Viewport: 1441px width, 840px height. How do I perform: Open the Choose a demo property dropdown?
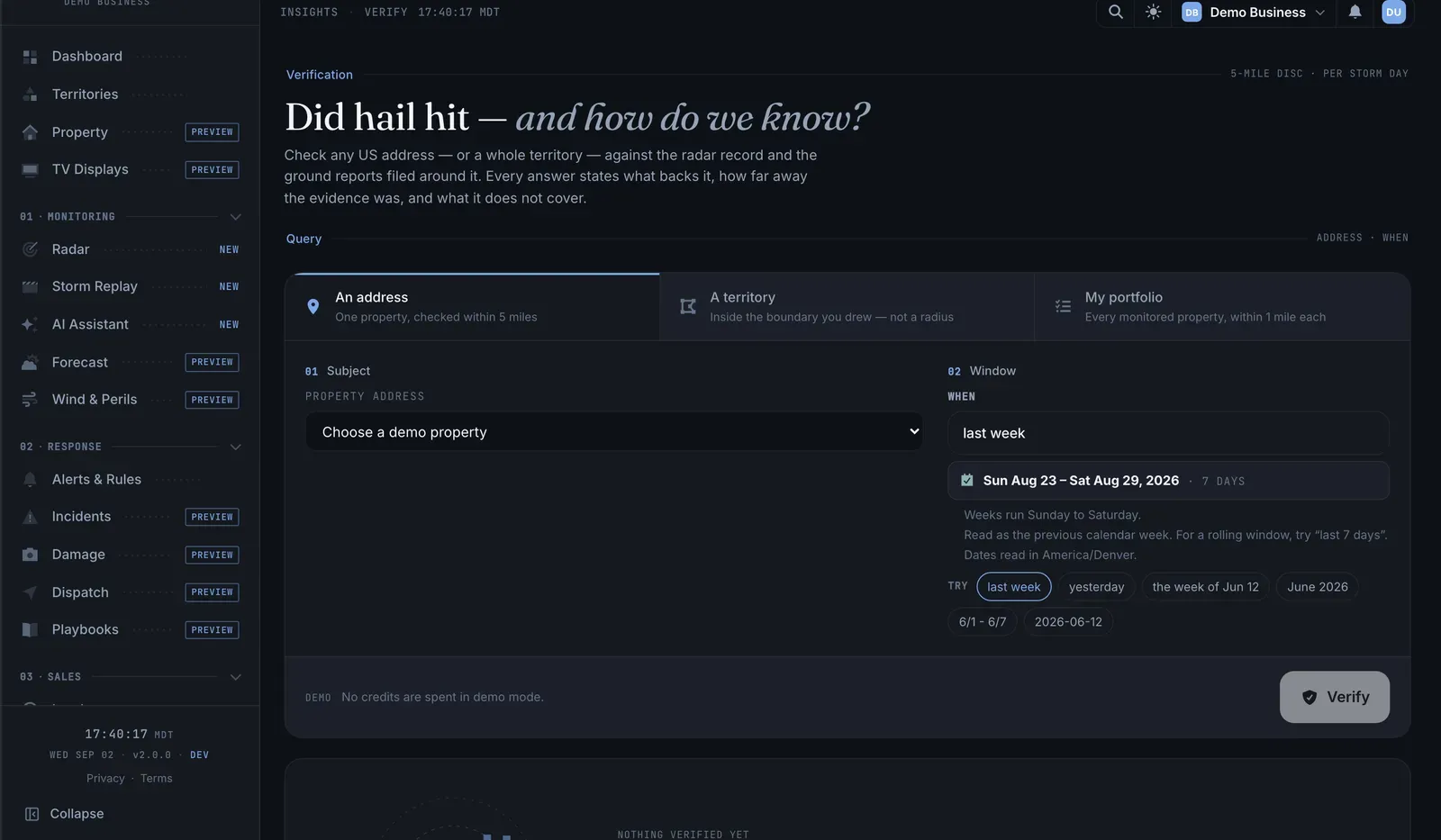click(614, 432)
